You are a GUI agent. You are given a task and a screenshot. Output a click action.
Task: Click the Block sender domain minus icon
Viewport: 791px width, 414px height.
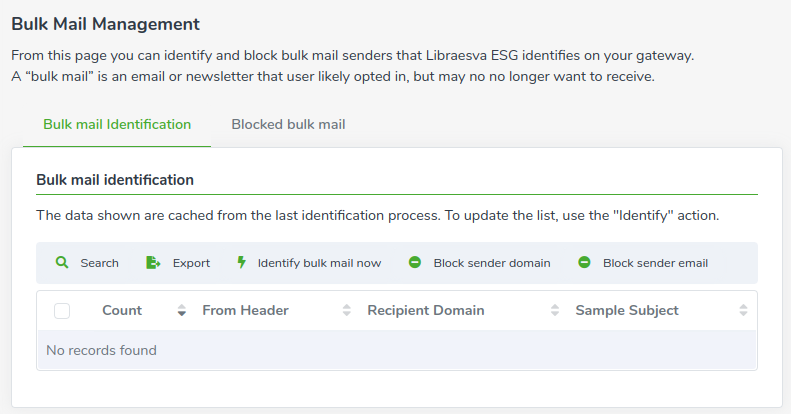click(415, 262)
